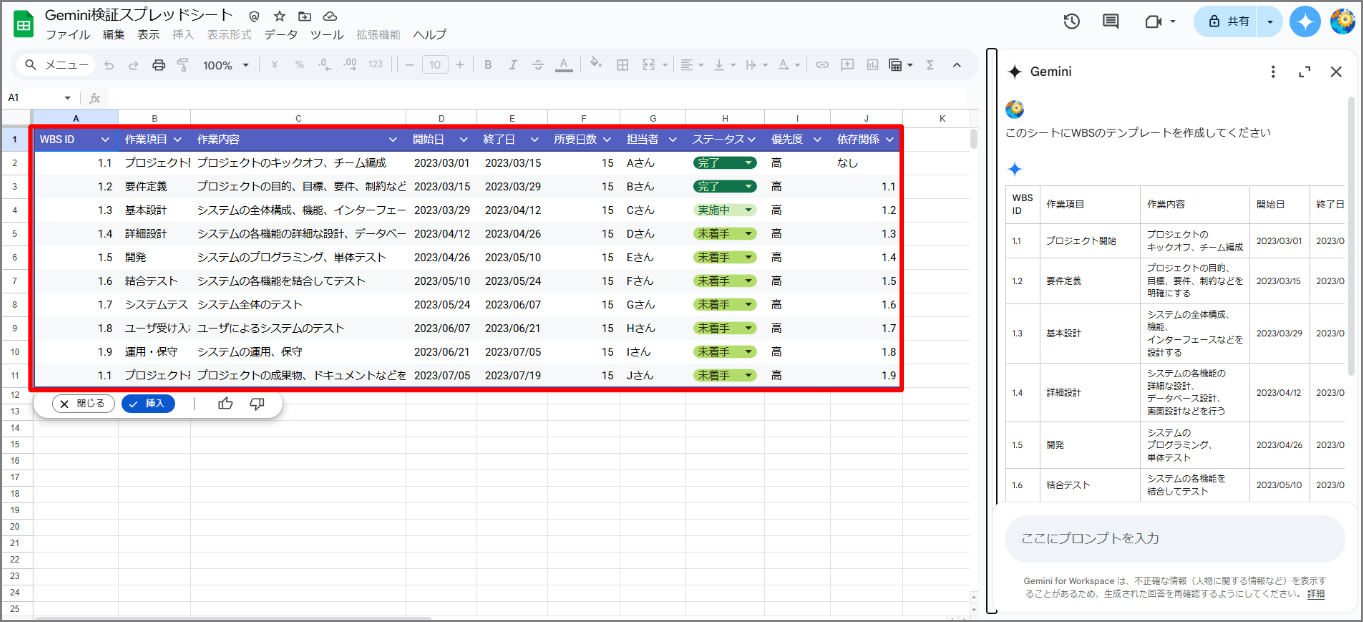Click the undo arrow in toolbar
The height and width of the screenshot is (622, 1363).
[108, 65]
